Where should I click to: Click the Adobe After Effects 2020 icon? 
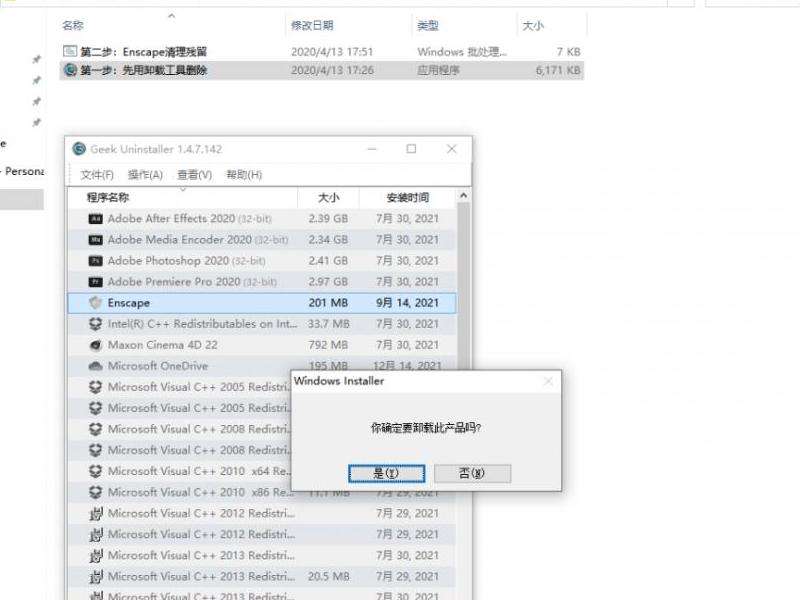(95, 218)
